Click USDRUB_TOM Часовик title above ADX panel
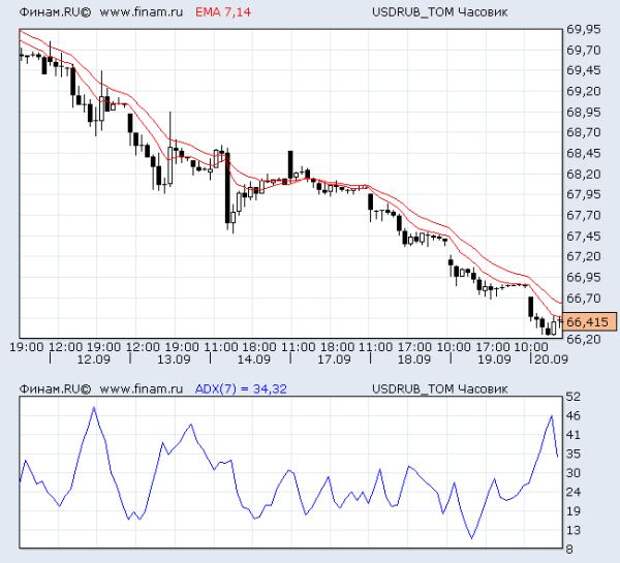Screen dimensions: 620x563 (435, 388)
